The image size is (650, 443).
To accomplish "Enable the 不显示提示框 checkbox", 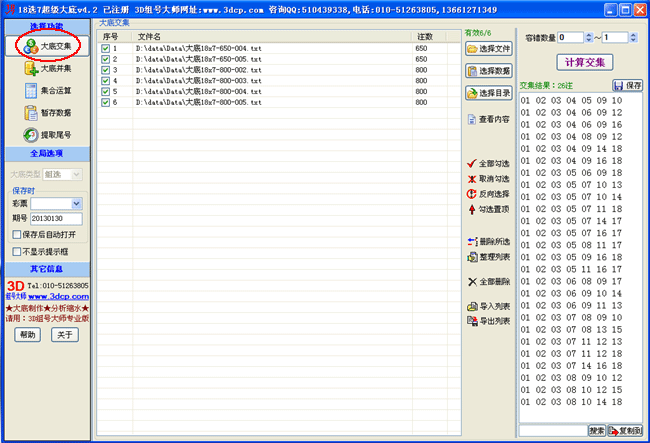I will point(16,252).
